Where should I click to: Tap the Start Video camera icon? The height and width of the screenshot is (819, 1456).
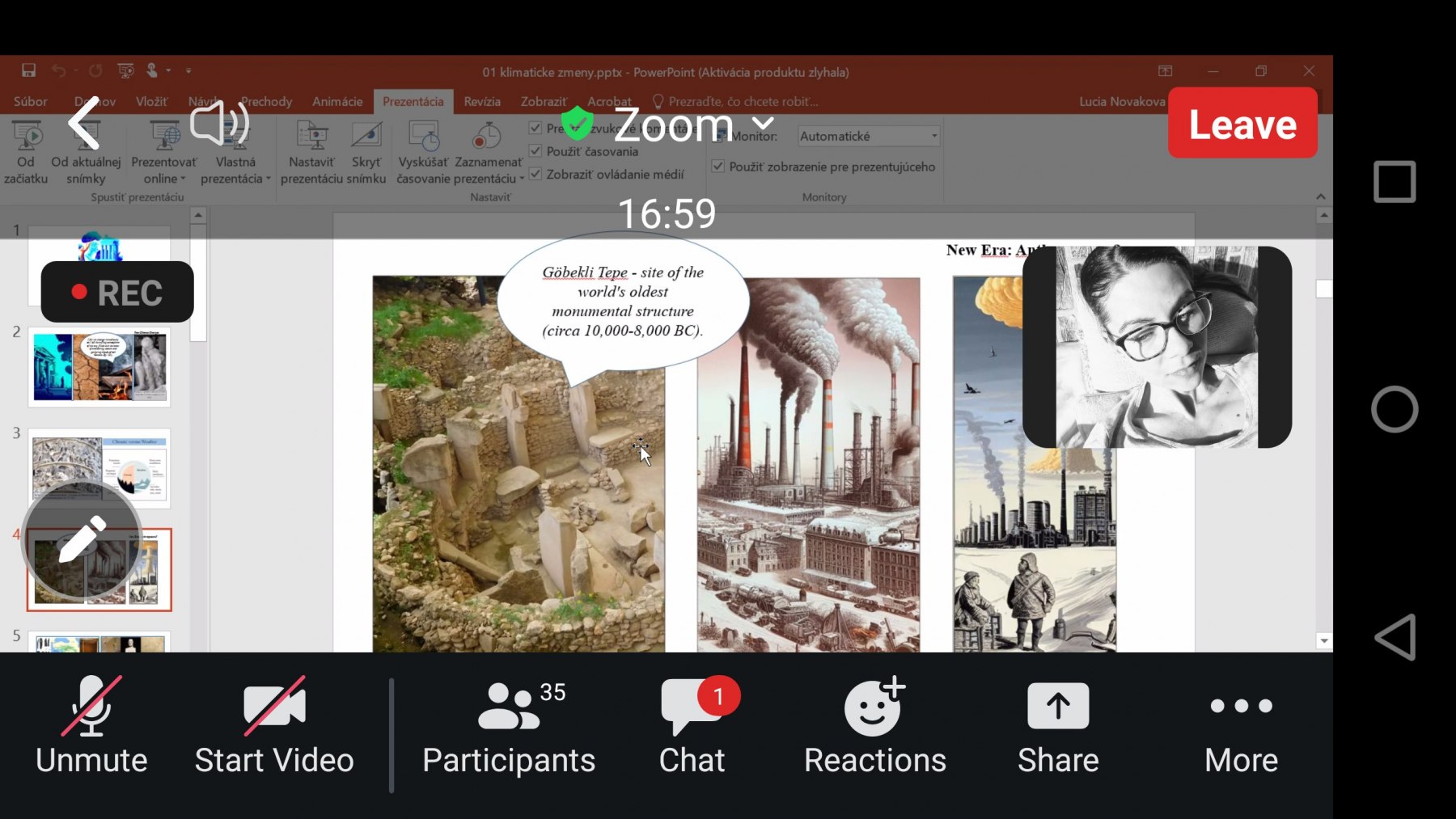click(x=274, y=707)
